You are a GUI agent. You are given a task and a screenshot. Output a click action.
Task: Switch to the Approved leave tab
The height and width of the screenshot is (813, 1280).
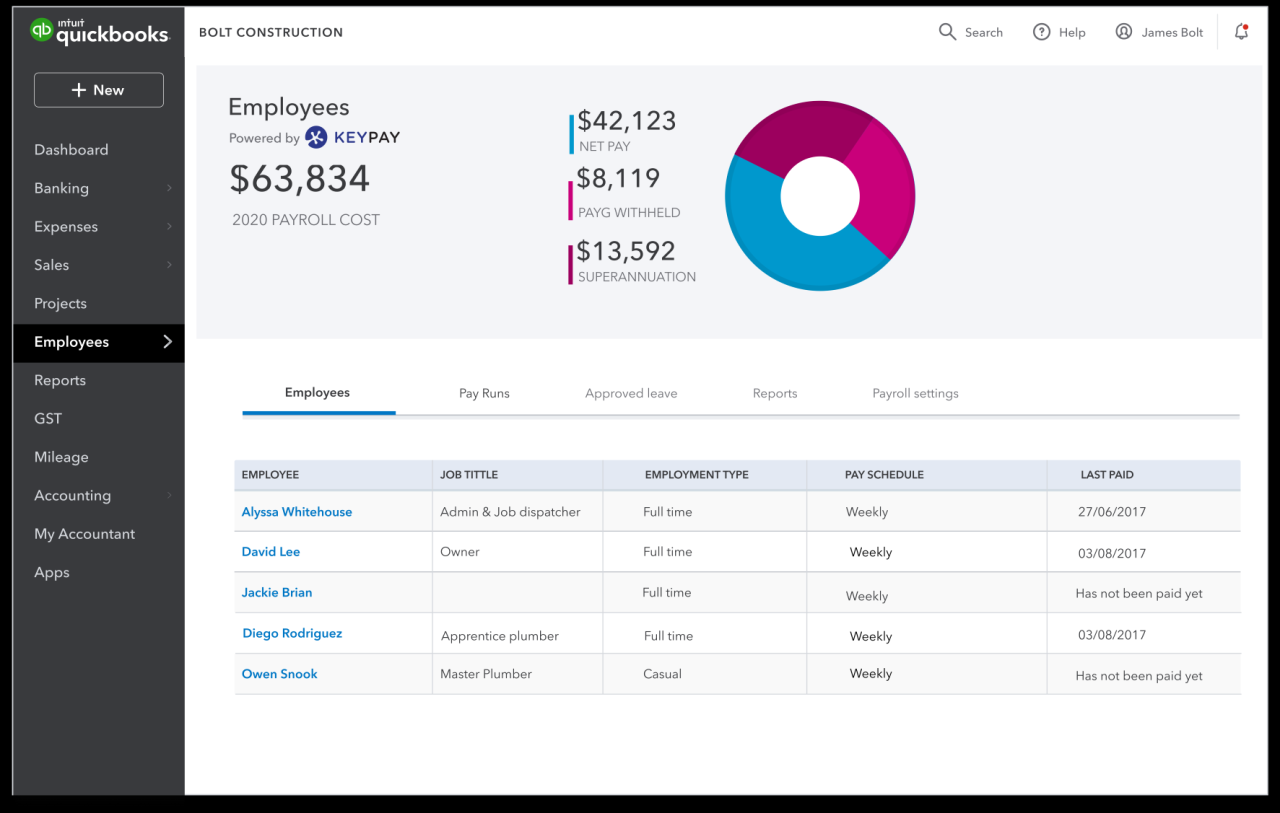pos(631,394)
